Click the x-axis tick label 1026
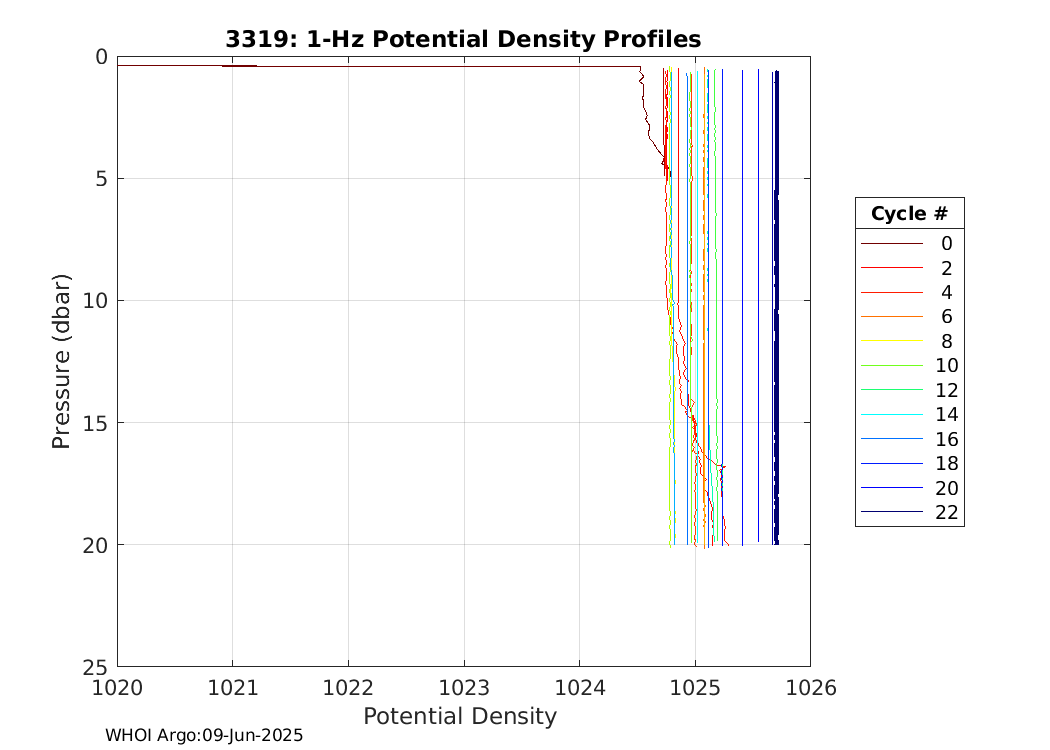The image size is (1050, 750). [810, 688]
